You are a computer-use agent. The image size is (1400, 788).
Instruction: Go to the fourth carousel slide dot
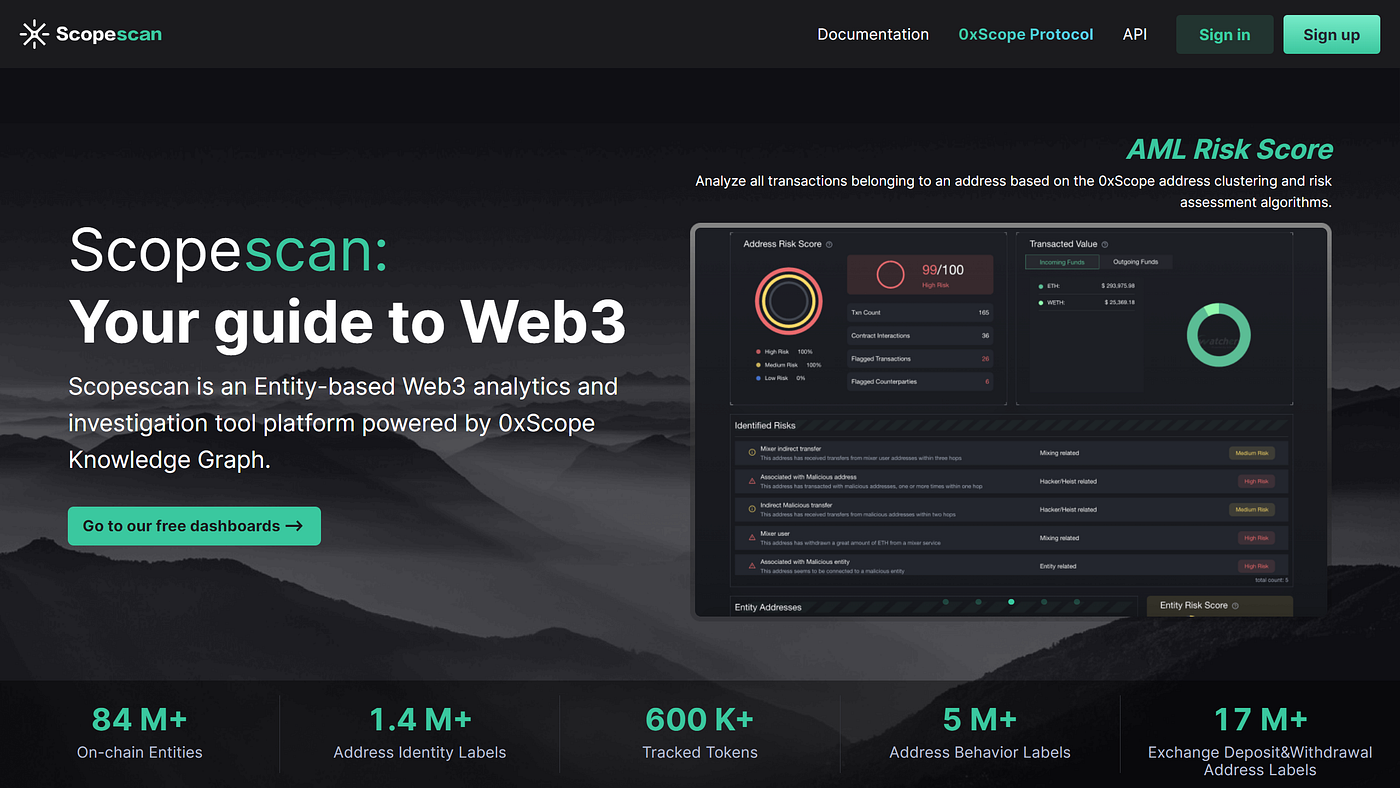pos(1044,602)
